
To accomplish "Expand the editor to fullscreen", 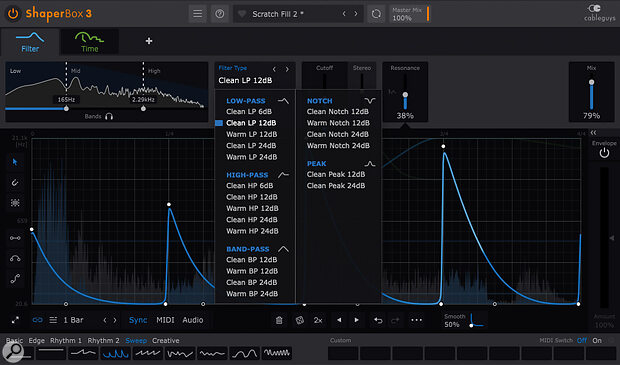I will [x=15, y=320].
